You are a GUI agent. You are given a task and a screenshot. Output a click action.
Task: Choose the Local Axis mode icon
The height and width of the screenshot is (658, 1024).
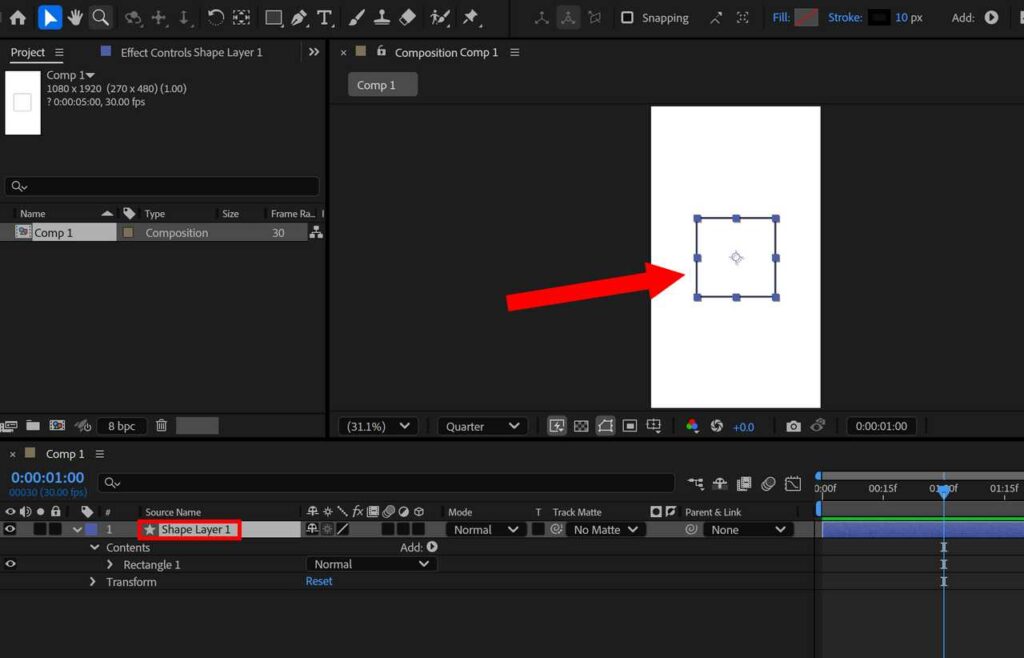541,18
